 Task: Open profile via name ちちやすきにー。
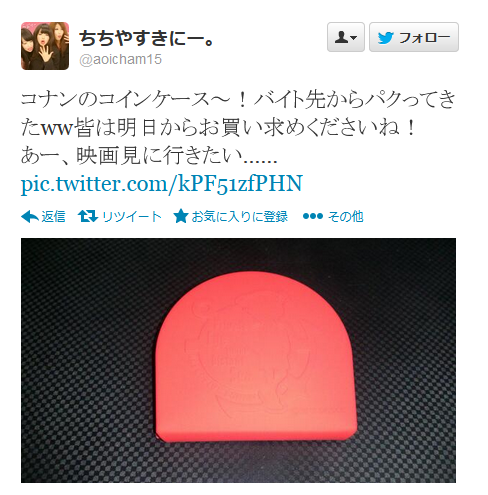[x=146, y=38]
